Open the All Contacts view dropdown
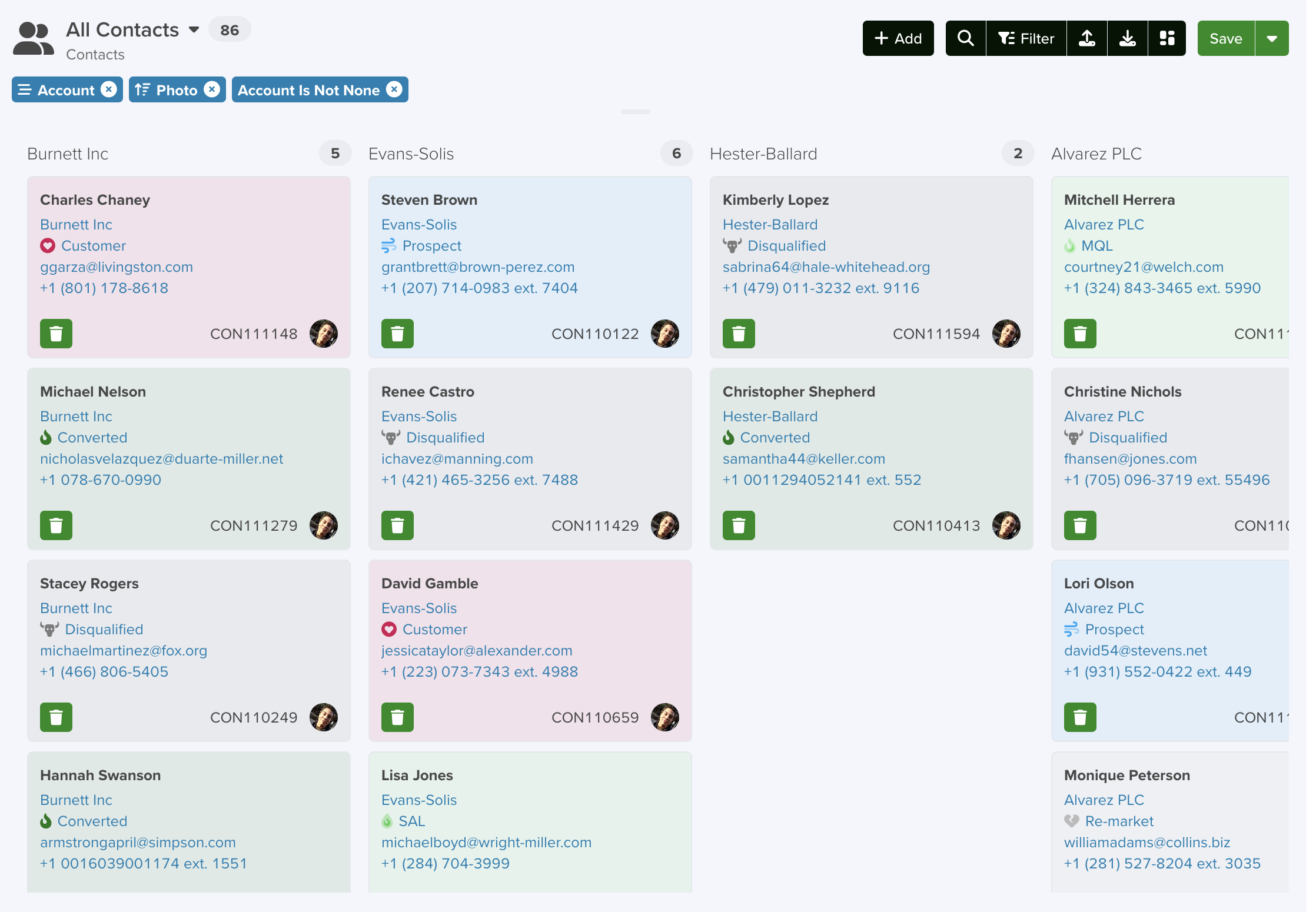The width and height of the screenshot is (1316, 912). click(x=194, y=29)
